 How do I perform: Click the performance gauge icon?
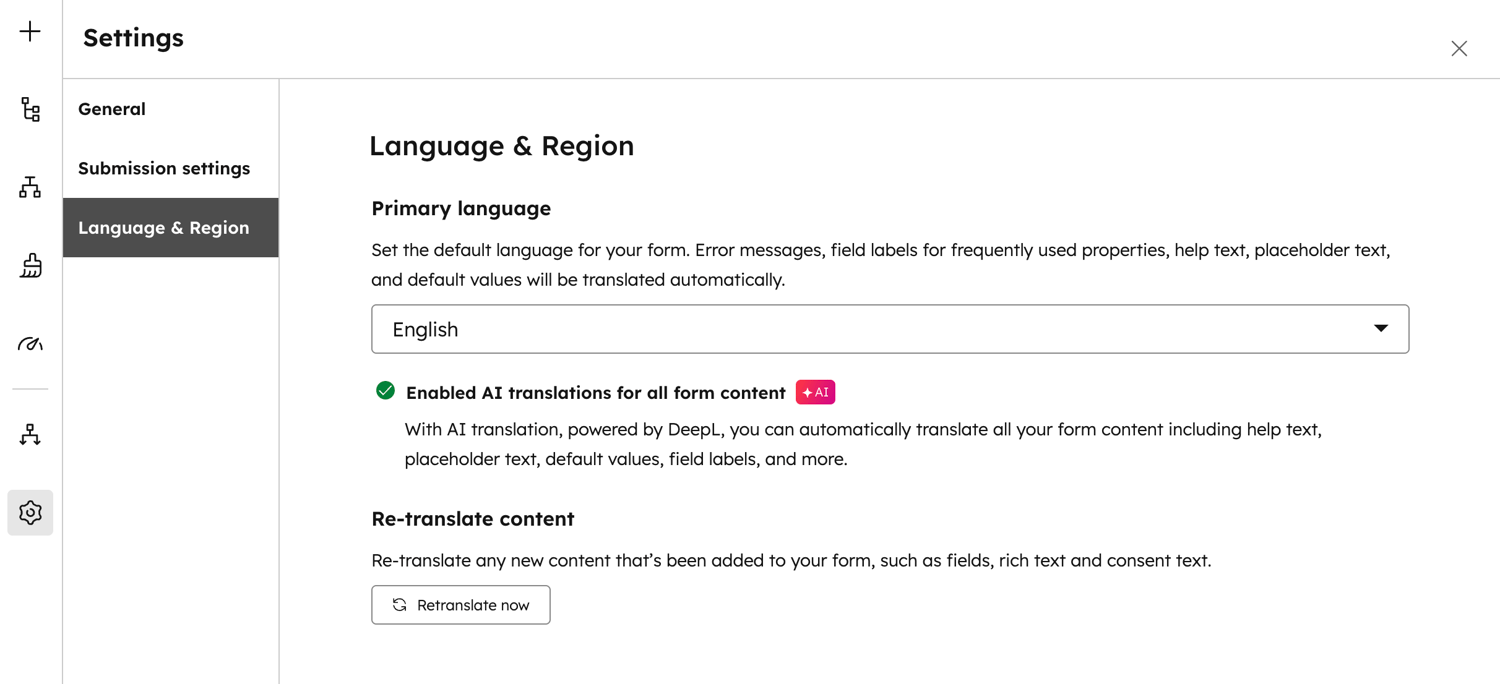coord(29,343)
